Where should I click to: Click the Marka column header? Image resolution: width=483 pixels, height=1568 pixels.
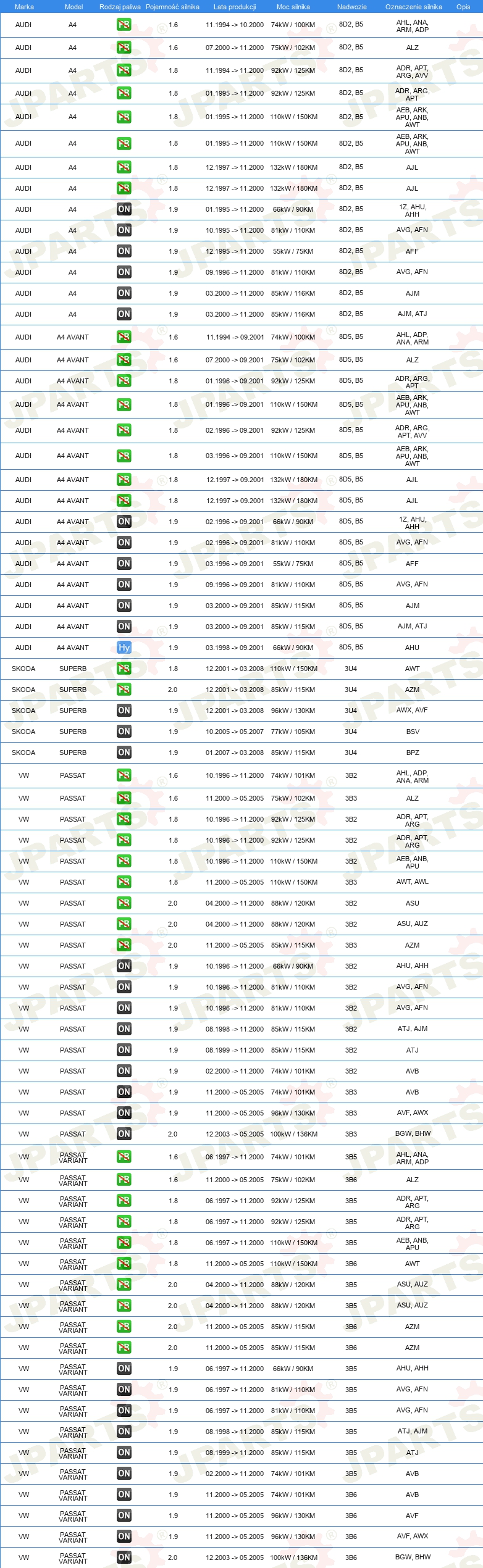click(24, 7)
